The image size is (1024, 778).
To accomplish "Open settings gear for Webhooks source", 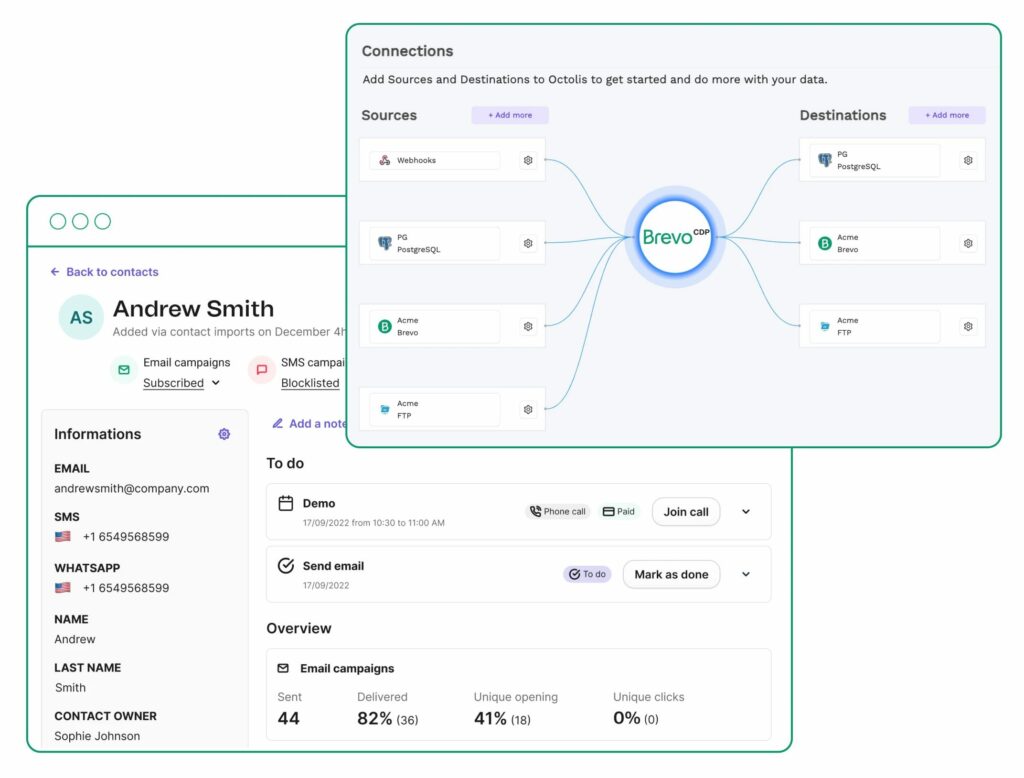I will tap(528, 160).
